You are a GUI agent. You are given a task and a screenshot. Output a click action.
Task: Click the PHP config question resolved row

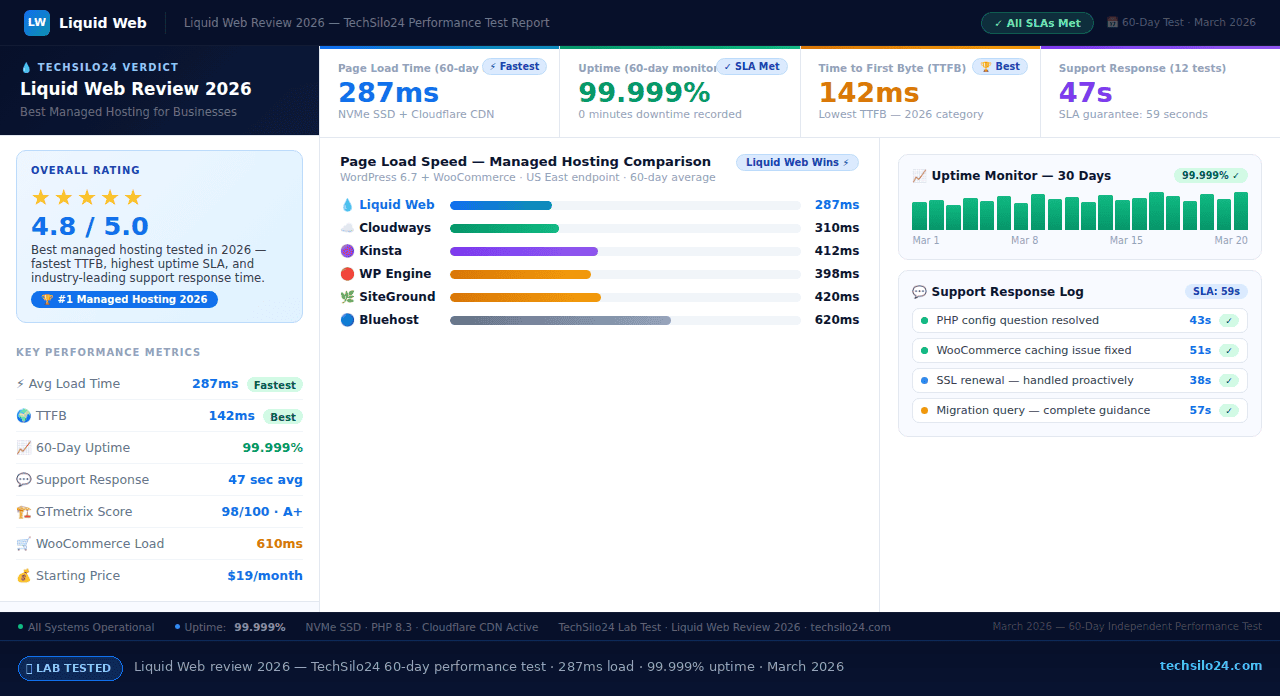[x=1080, y=321]
